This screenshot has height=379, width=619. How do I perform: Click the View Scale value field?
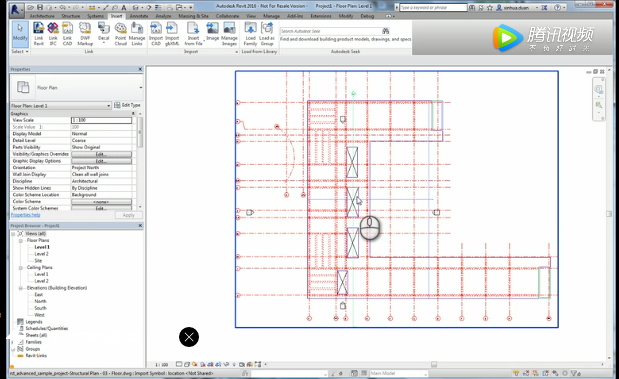[x=101, y=120]
